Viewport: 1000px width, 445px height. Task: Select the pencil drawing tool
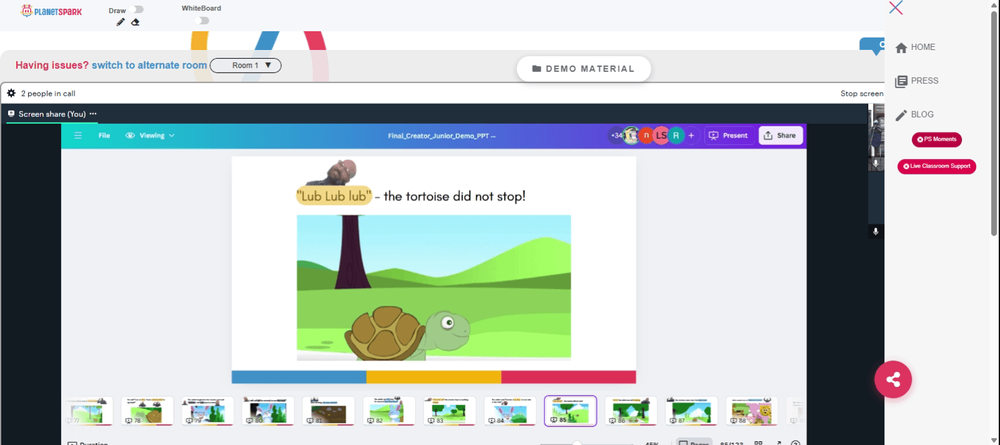click(121, 22)
